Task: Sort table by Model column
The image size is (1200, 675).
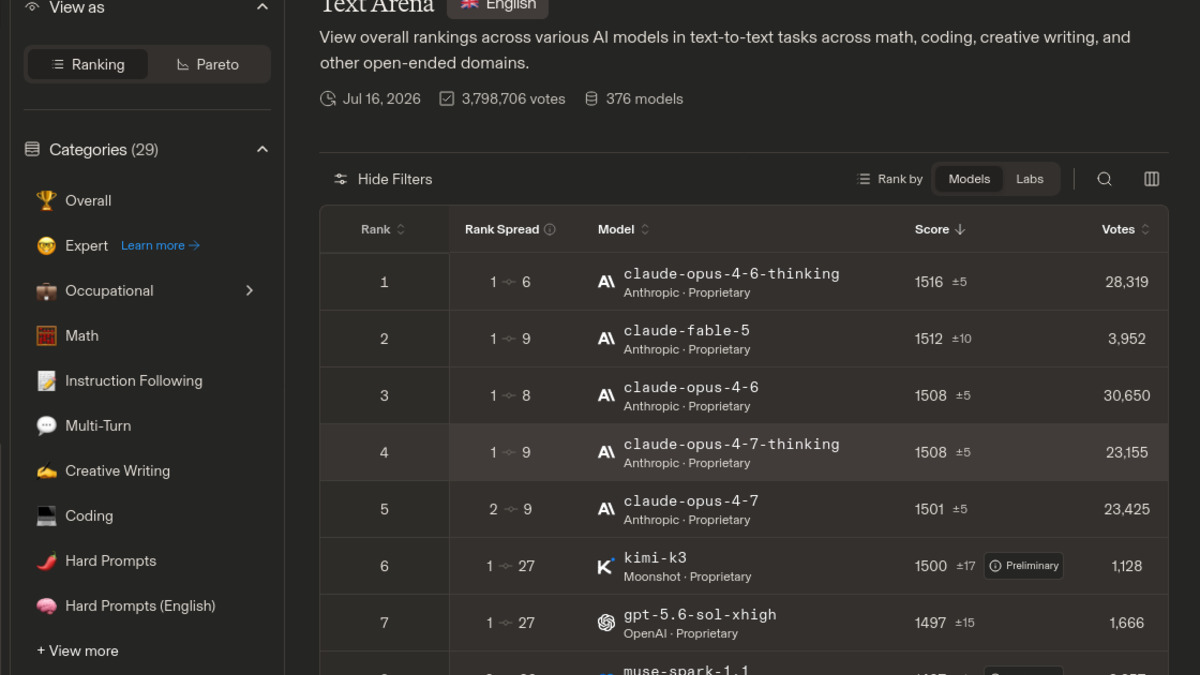Action: click(623, 229)
